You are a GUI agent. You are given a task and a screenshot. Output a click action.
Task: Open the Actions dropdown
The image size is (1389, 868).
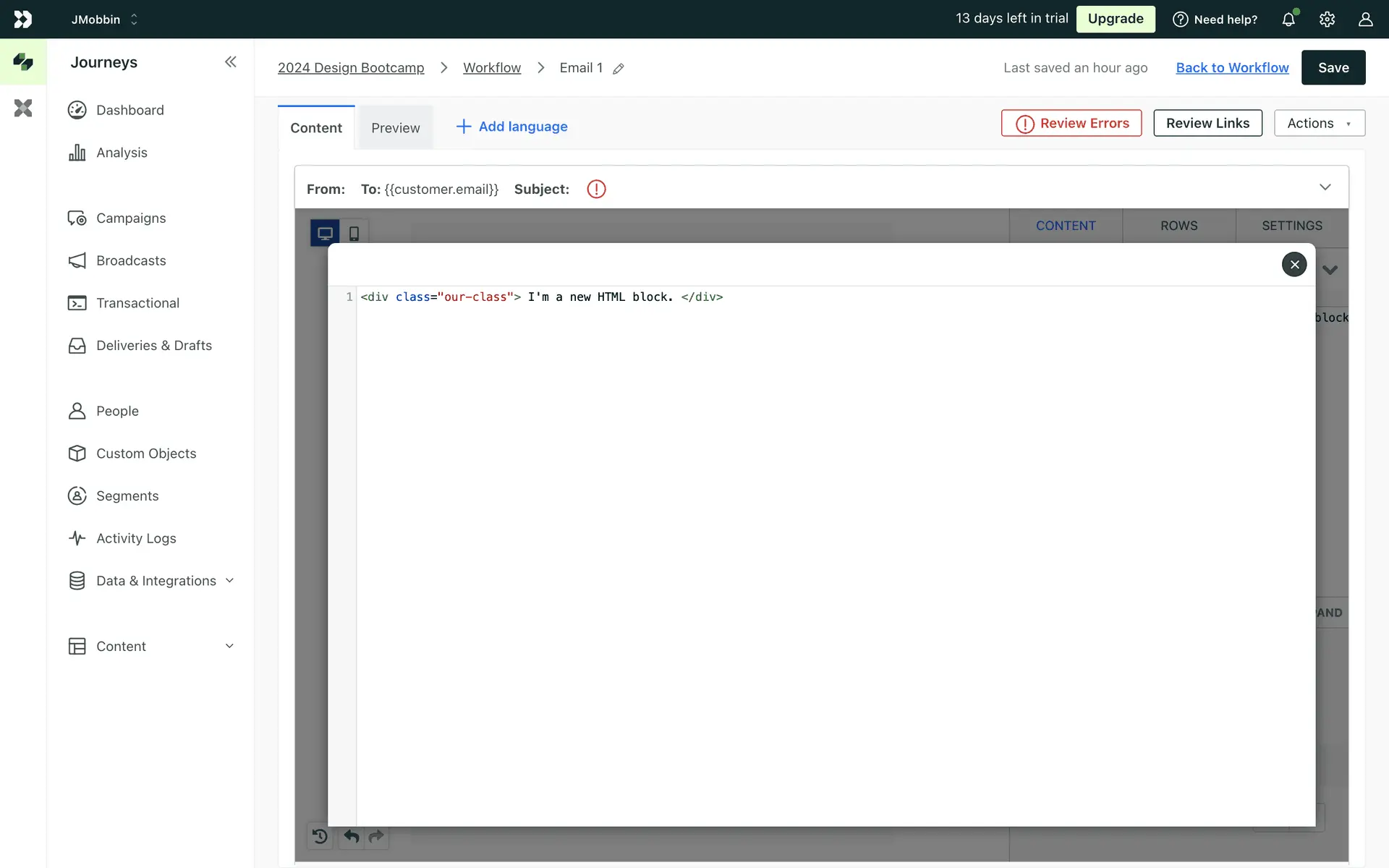coord(1319,124)
